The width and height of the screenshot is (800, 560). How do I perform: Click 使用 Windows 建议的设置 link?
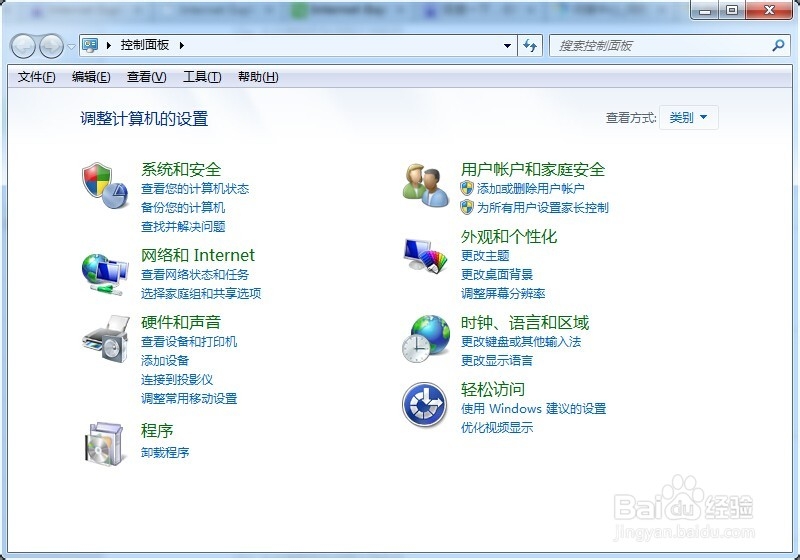[x=533, y=409]
